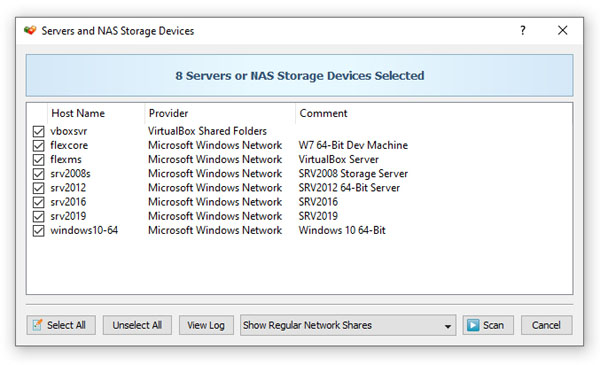Click the SRV2016 comment cell

[x=318, y=202]
